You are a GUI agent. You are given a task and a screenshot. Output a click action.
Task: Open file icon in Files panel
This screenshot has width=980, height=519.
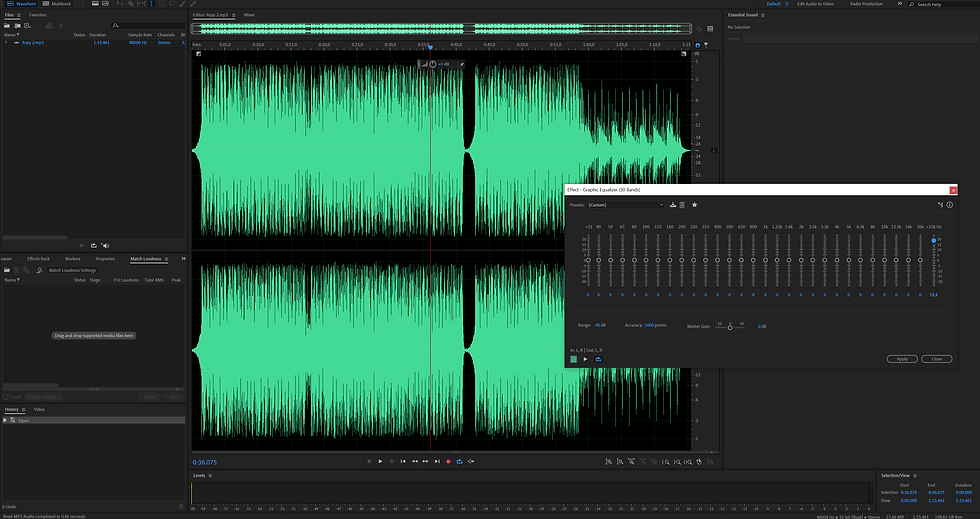point(7,26)
